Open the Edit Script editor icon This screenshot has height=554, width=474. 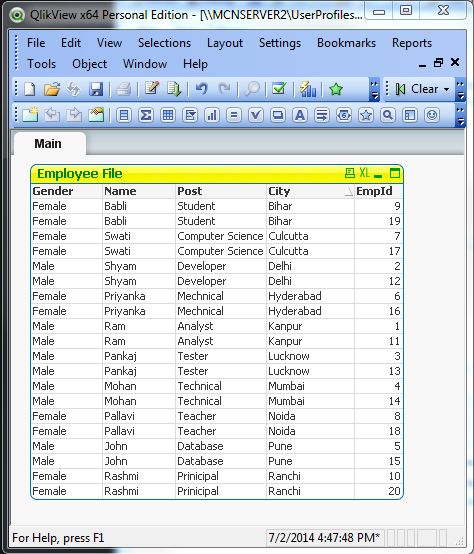click(152, 88)
